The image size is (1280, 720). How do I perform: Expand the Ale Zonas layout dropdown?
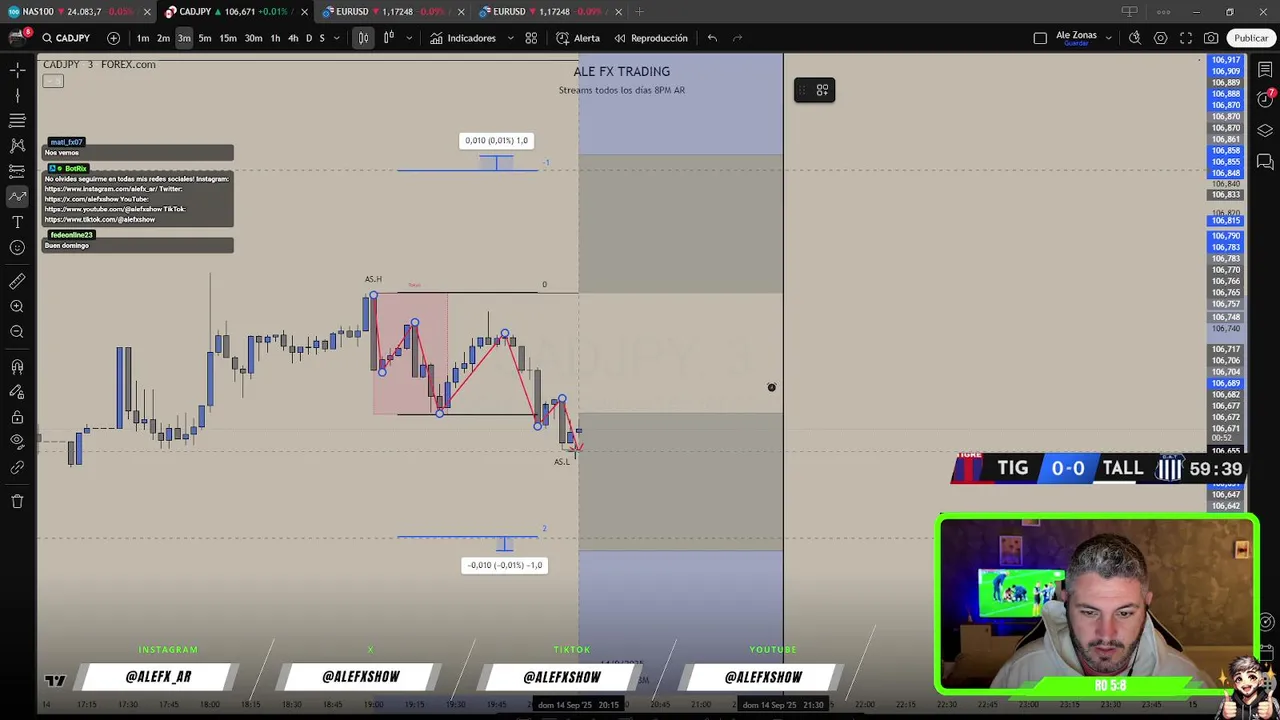pos(1108,38)
